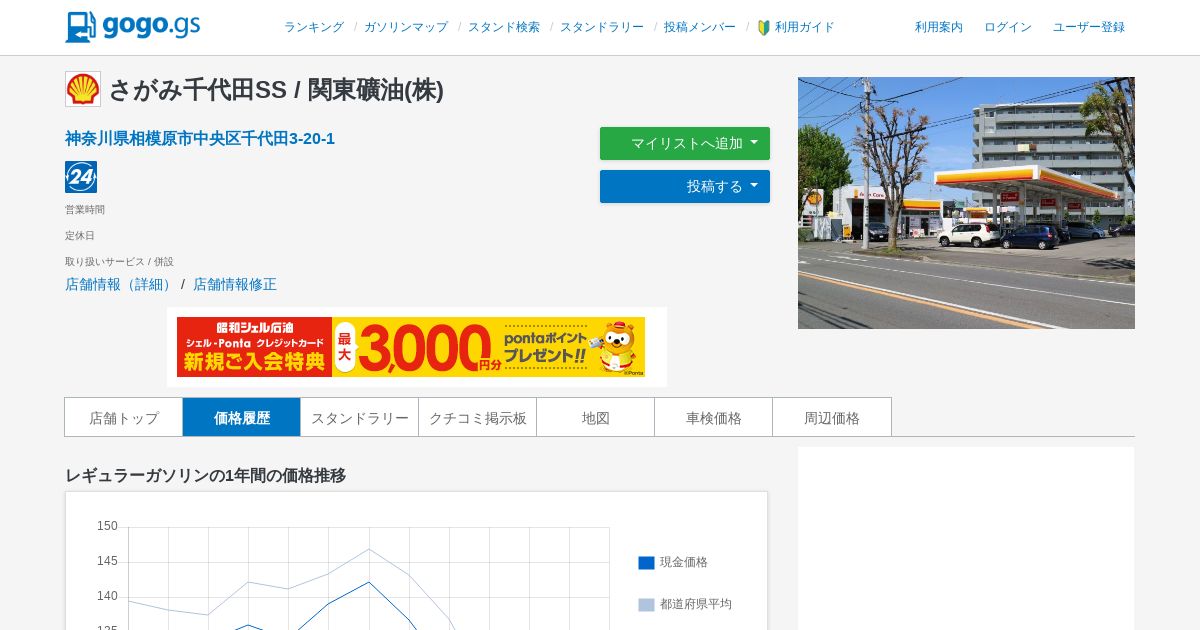Click the 145 value on chart axis

click(x=107, y=561)
